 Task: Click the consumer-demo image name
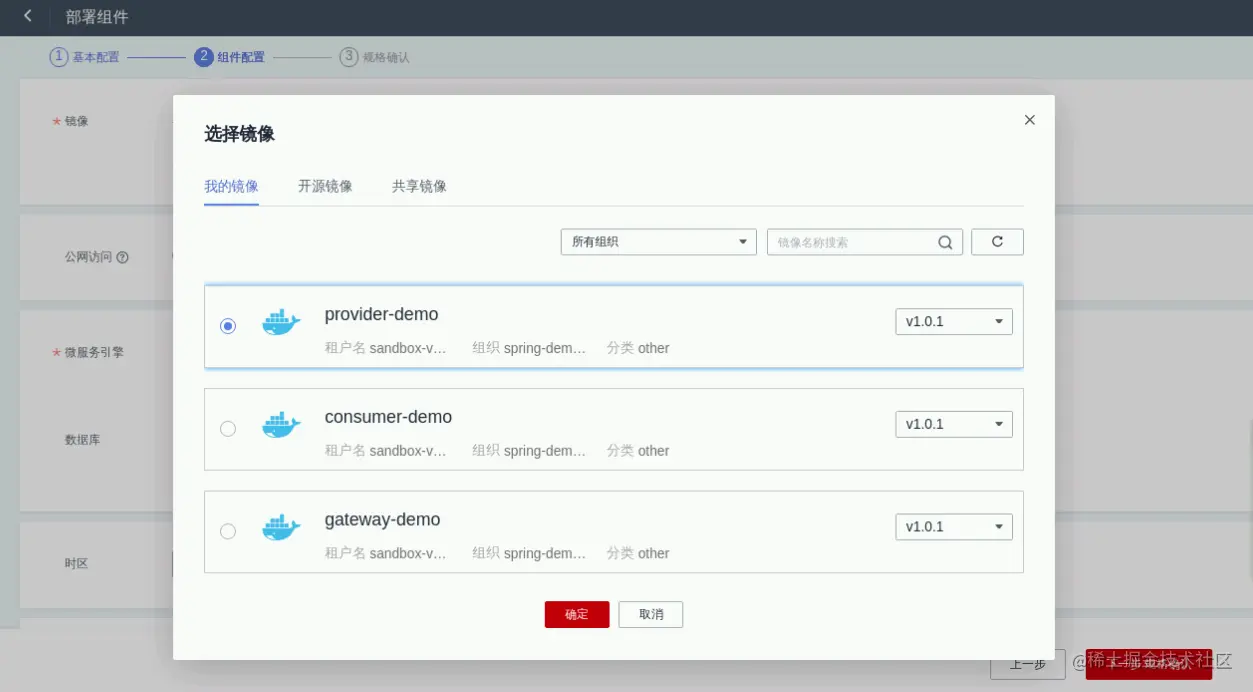tap(388, 417)
